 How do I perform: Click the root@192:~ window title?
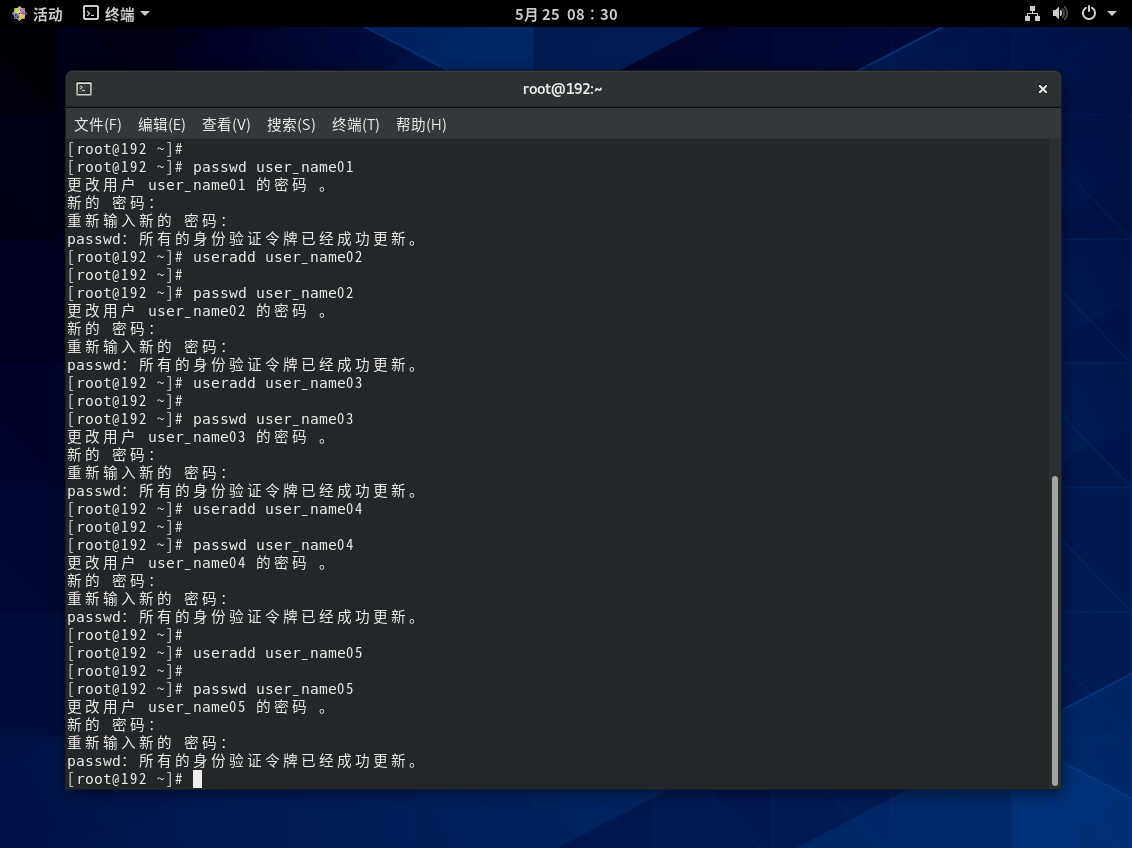point(562,89)
